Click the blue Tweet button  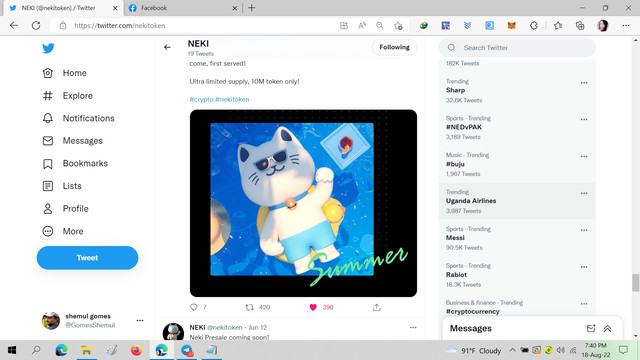pos(87,258)
